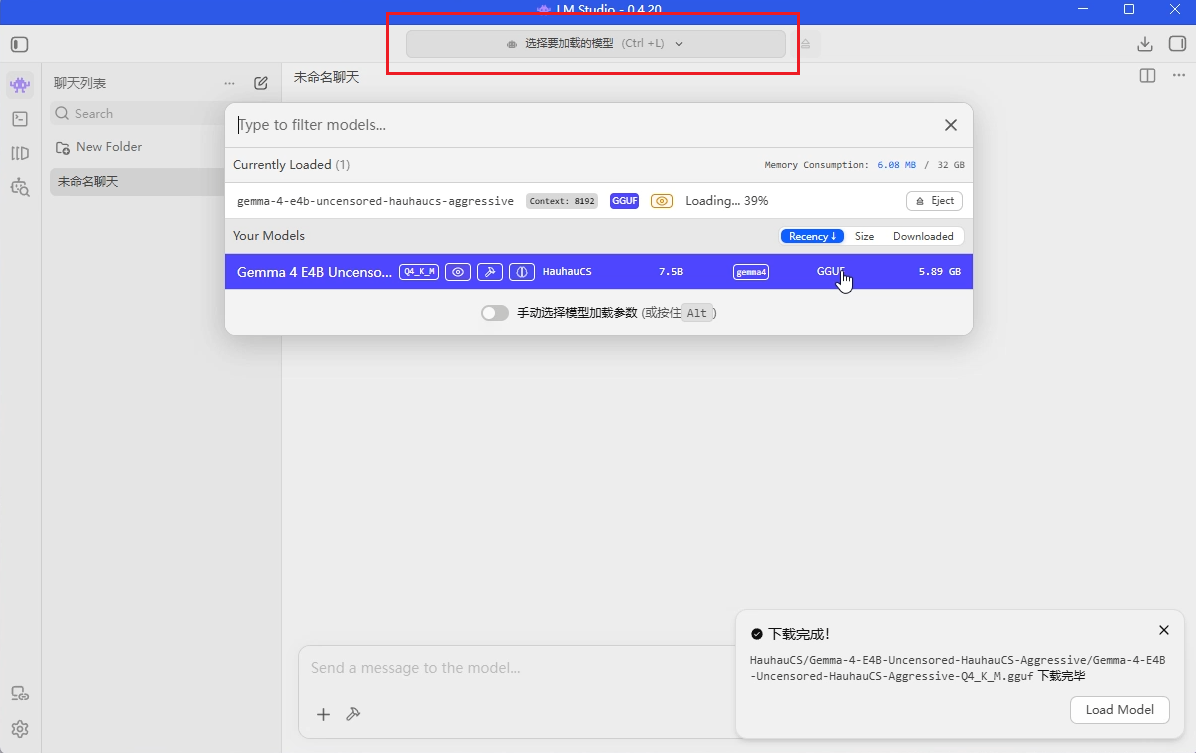Open chat more options ellipsis
This screenshot has height=753, width=1196.
1178,76
